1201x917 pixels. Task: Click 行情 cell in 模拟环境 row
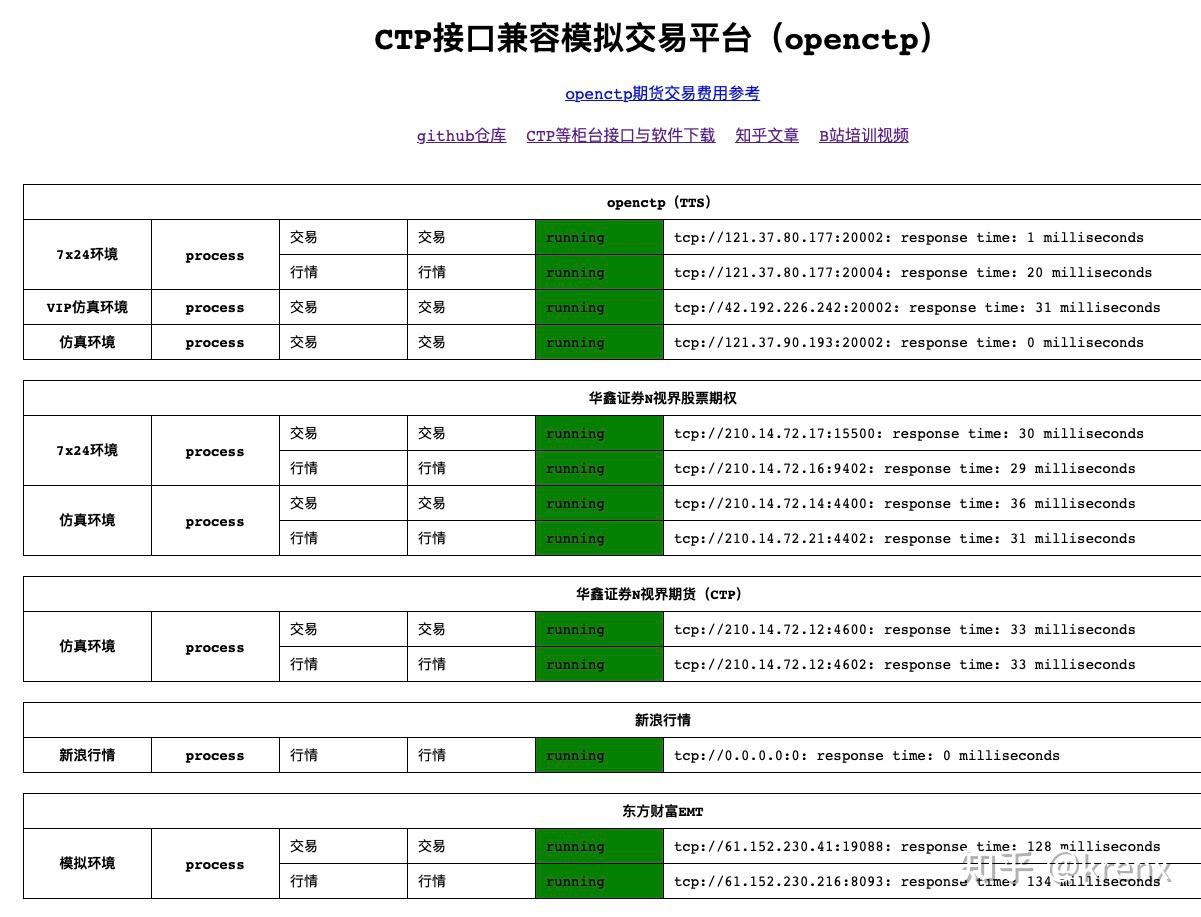[x=340, y=881]
